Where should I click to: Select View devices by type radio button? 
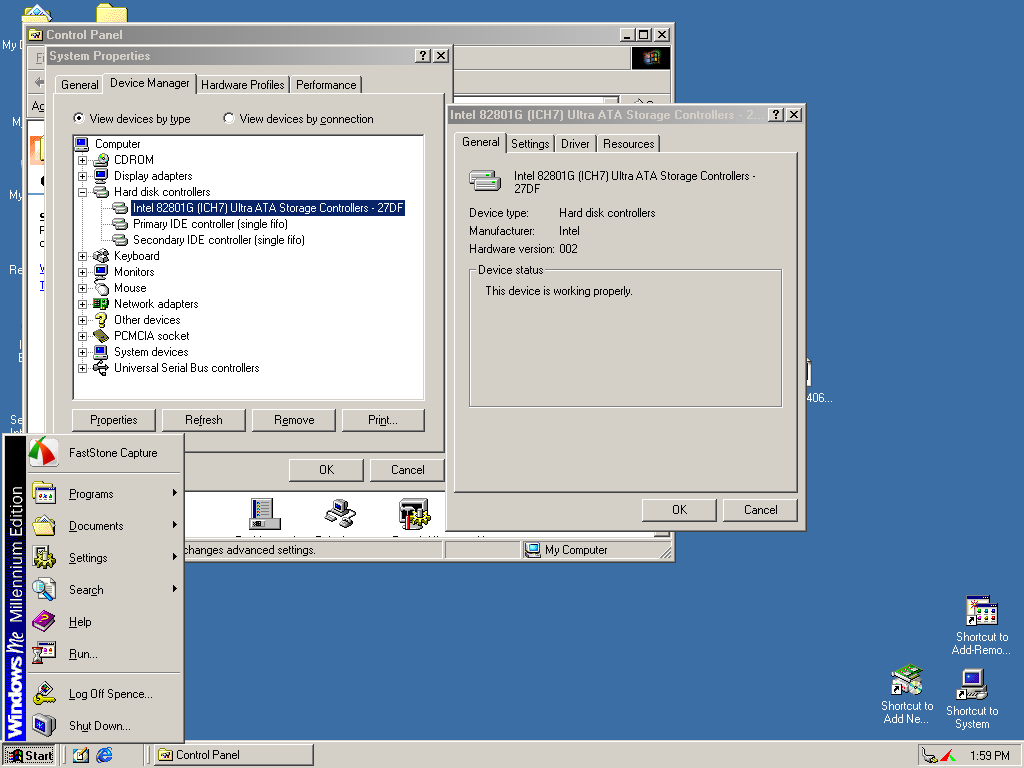[79, 118]
